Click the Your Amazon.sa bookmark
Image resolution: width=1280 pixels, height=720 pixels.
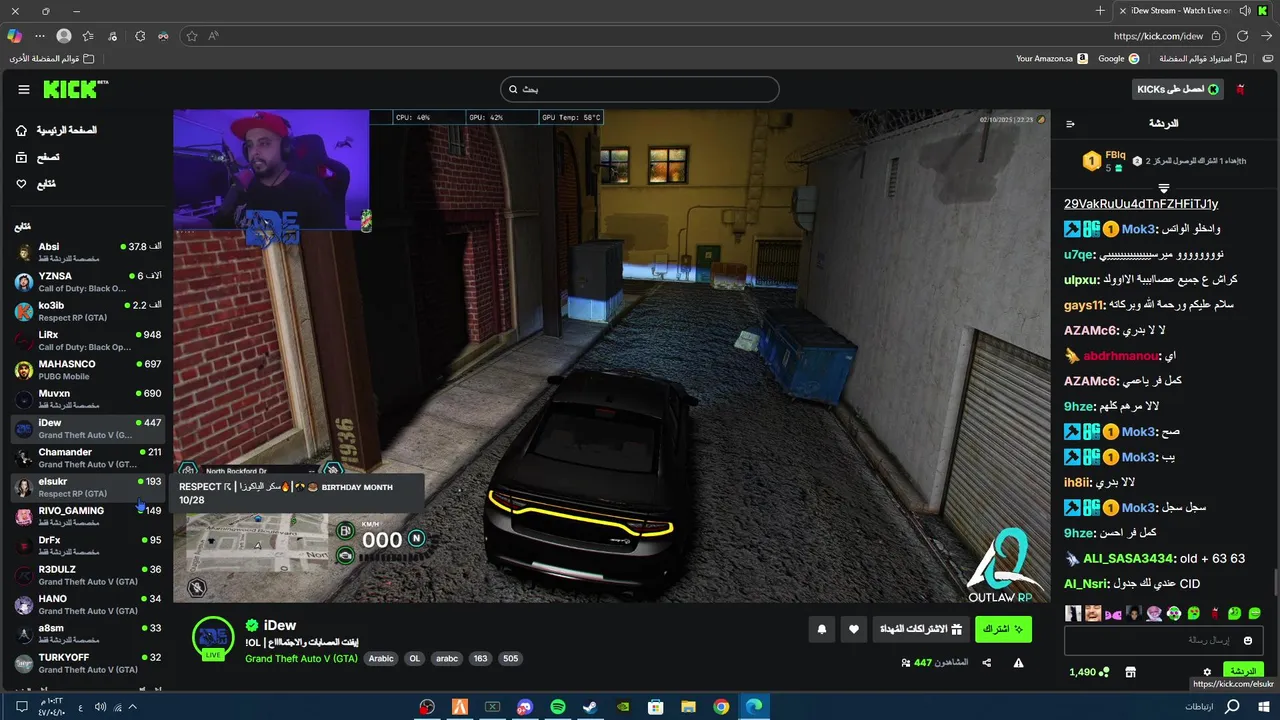tap(1052, 59)
